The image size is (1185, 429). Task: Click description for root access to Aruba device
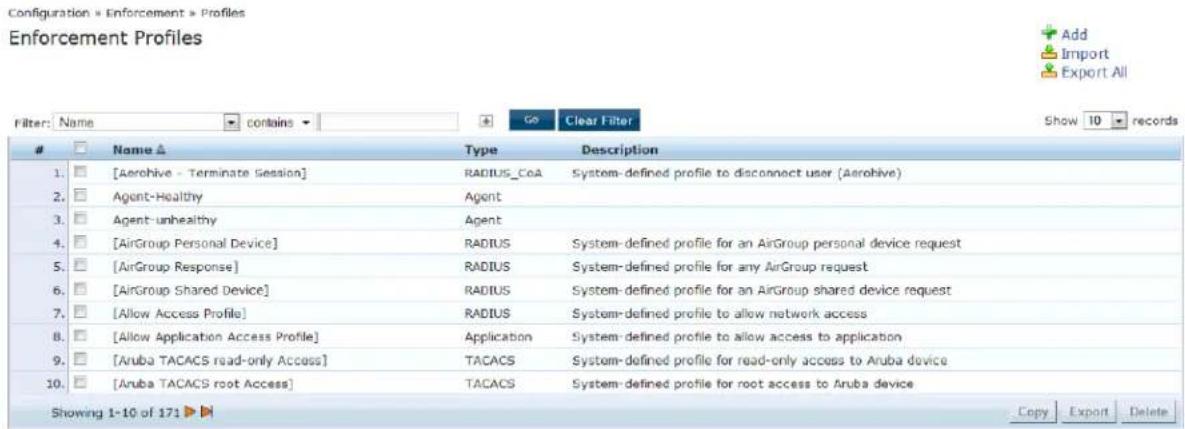[x=743, y=384]
